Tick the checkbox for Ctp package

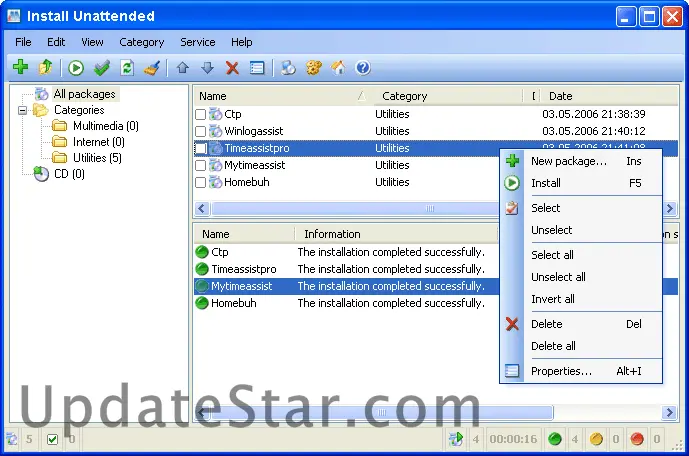point(200,114)
